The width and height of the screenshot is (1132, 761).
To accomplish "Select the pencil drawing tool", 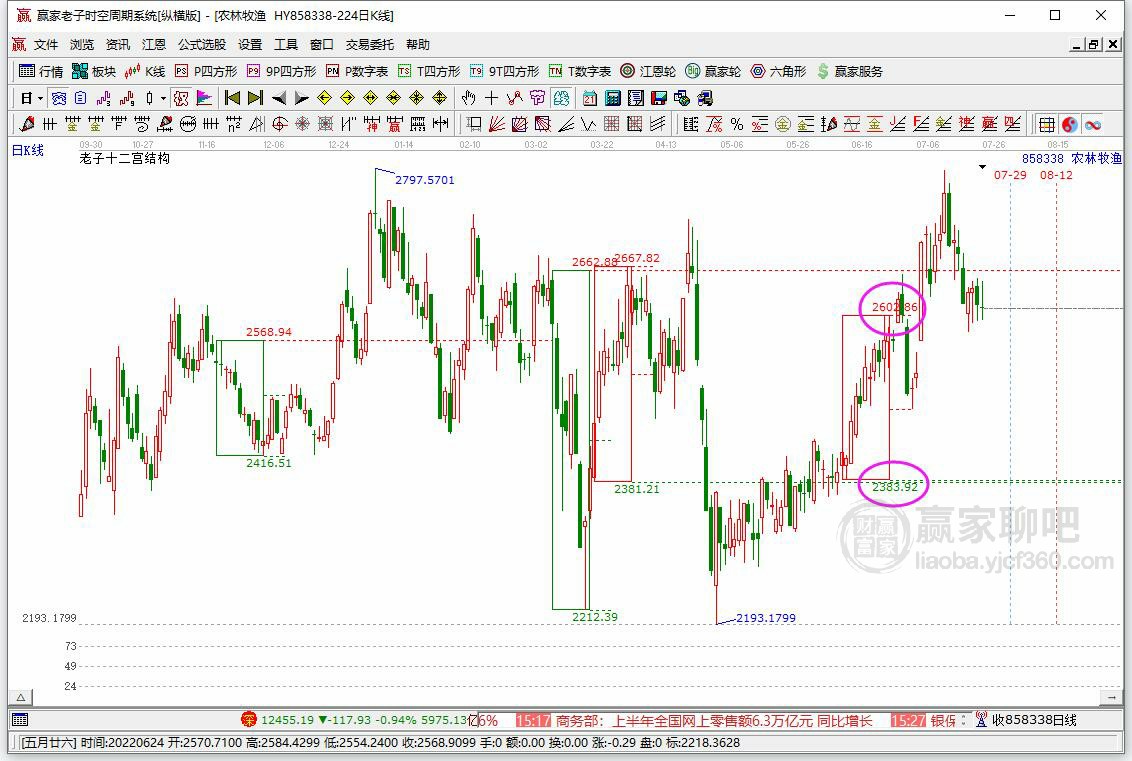I will click(x=27, y=124).
